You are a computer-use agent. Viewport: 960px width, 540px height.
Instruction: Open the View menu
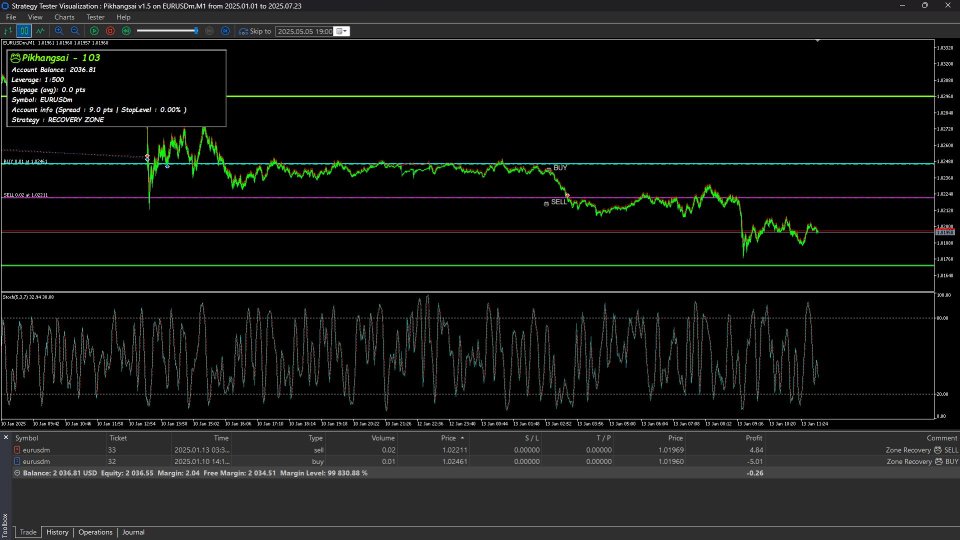[x=35, y=17]
